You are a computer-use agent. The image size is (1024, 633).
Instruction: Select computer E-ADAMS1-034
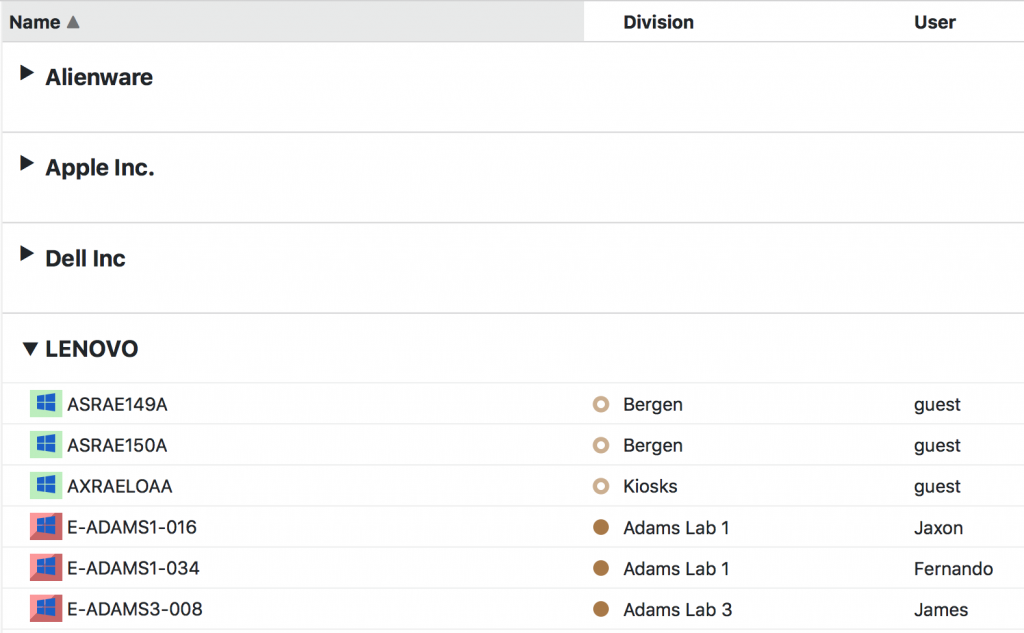(x=133, y=568)
